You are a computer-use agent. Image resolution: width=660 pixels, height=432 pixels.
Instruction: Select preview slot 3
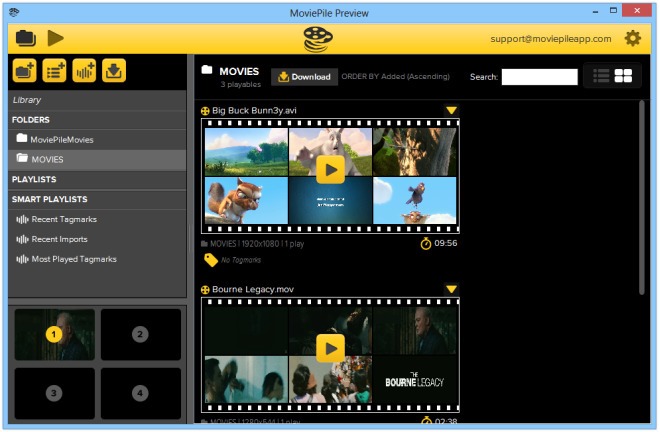[x=54, y=393]
